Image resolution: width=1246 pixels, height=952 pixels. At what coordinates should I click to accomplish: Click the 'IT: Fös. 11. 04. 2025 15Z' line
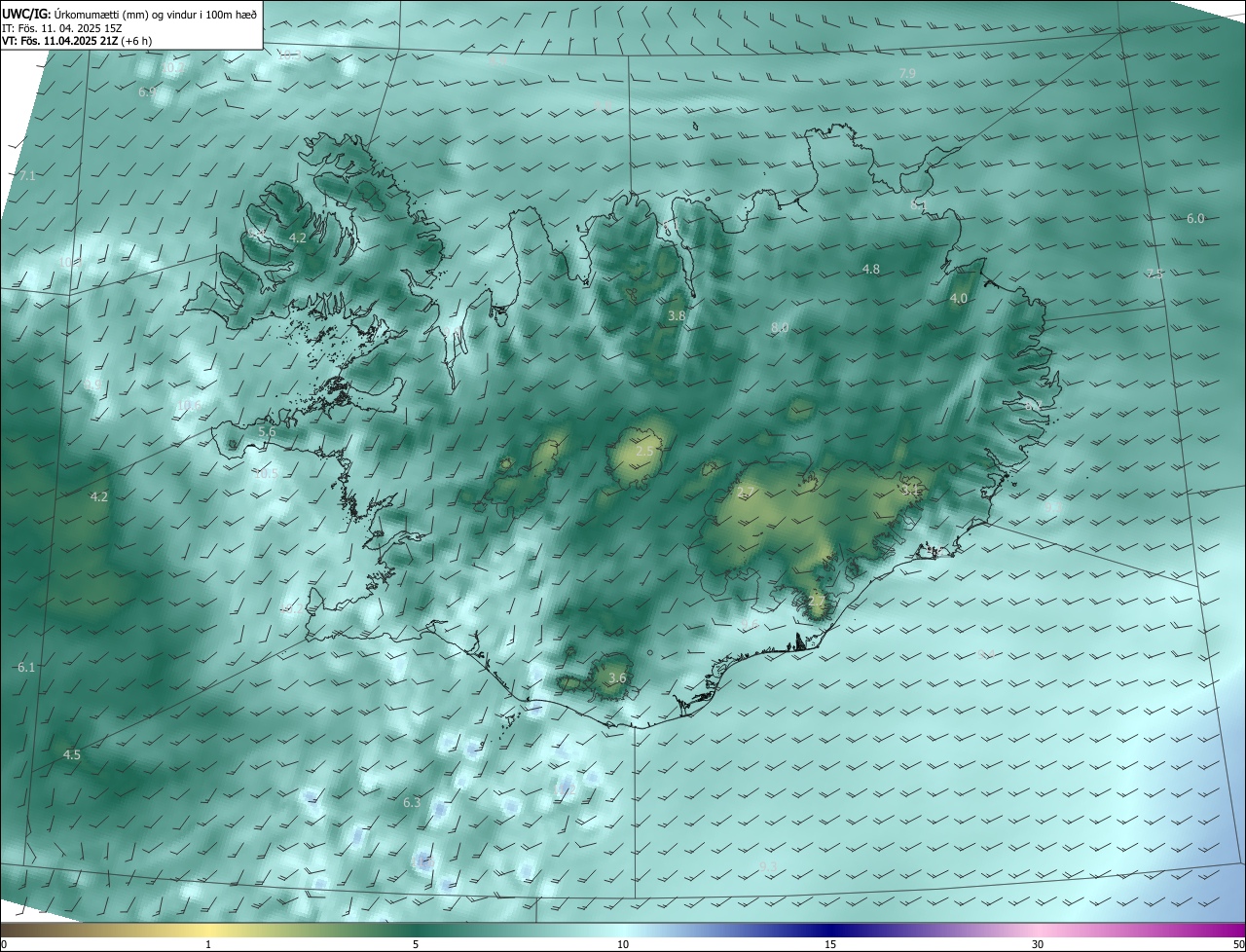[60, 27]
